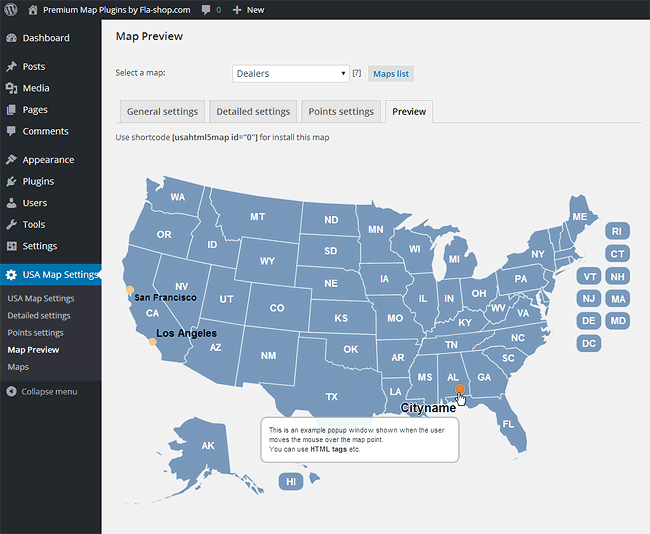Open the Points settings tab
This screenshot has width=650, height=534.
coord(341,111)
